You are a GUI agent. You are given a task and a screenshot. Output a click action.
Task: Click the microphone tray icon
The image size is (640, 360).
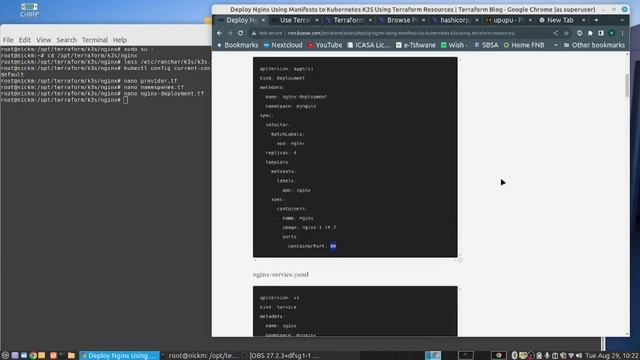[547, 356]
